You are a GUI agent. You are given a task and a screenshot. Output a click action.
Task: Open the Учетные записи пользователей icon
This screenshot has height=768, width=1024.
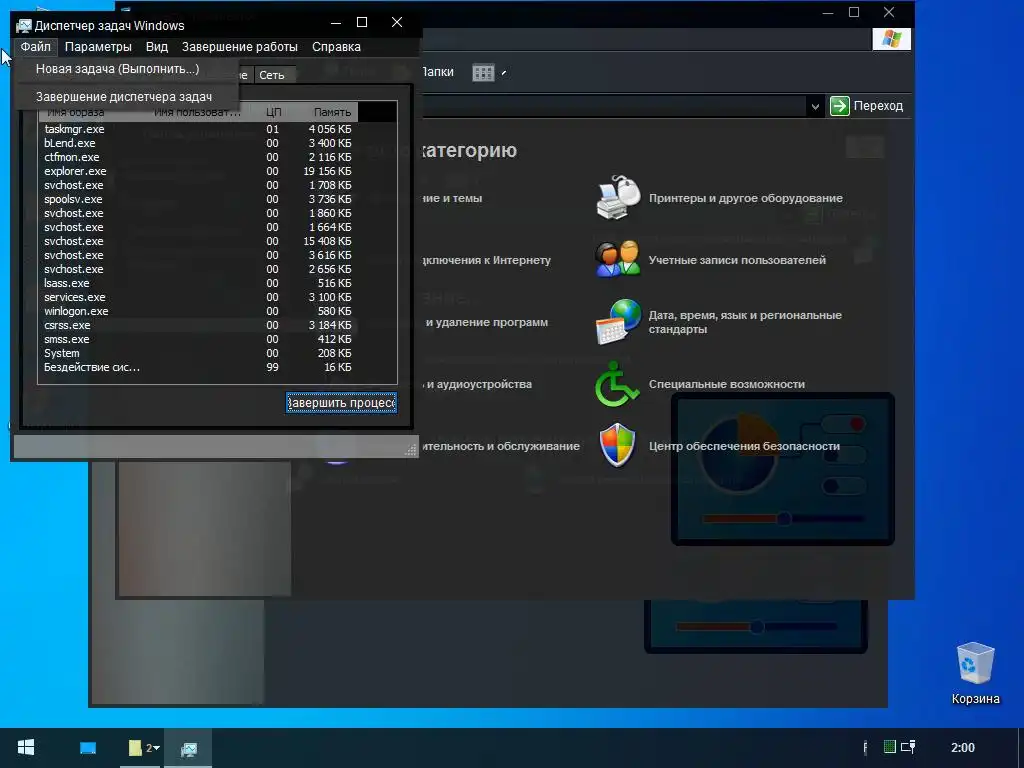[618, 259]
